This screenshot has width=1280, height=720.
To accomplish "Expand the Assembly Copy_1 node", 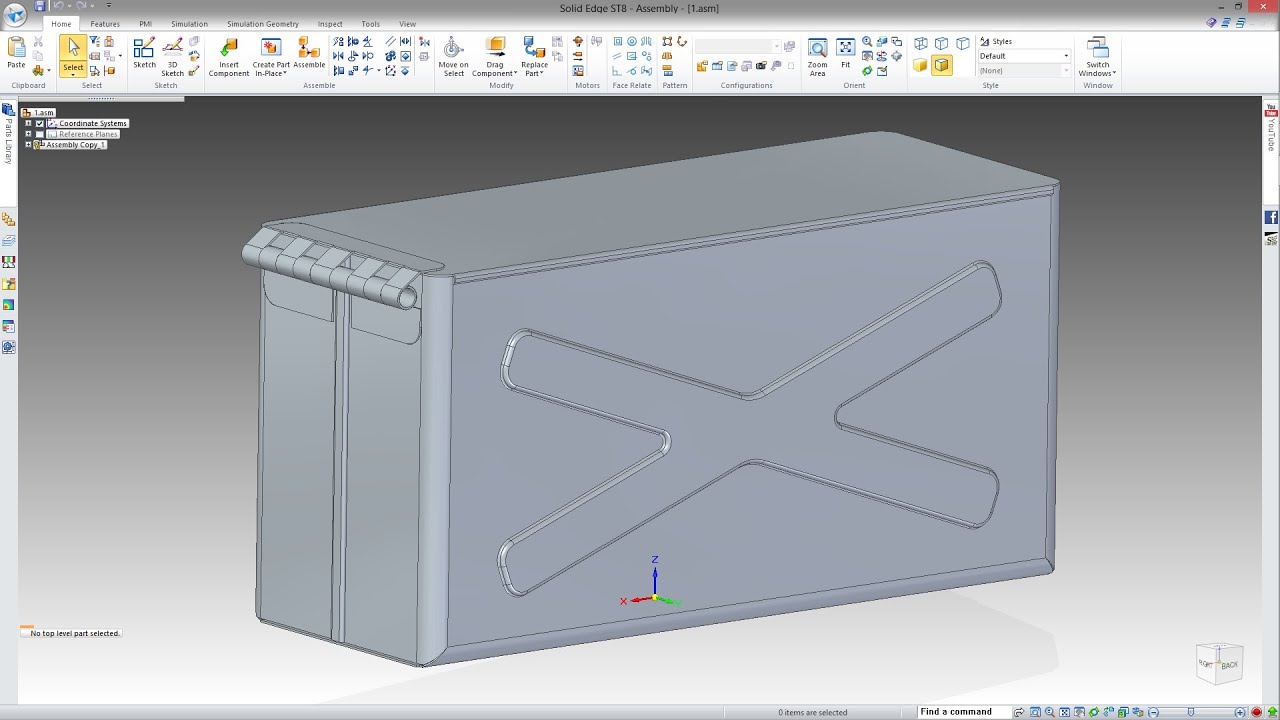I will pyautogui.click(x=28, y=145).
